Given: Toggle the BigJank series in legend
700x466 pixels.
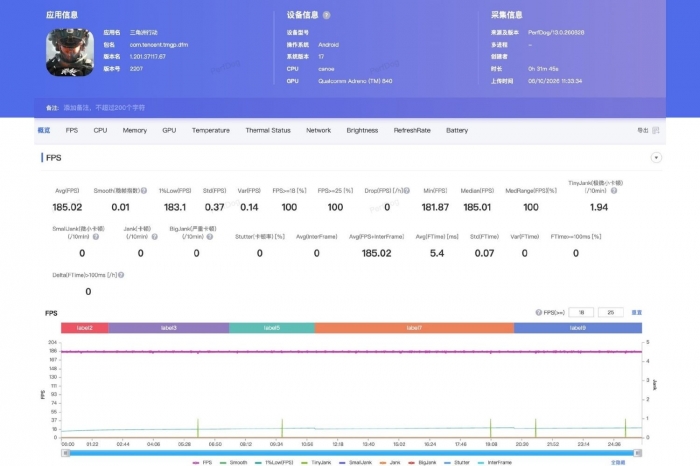Looking at the screenshot, I should [422, 462].
